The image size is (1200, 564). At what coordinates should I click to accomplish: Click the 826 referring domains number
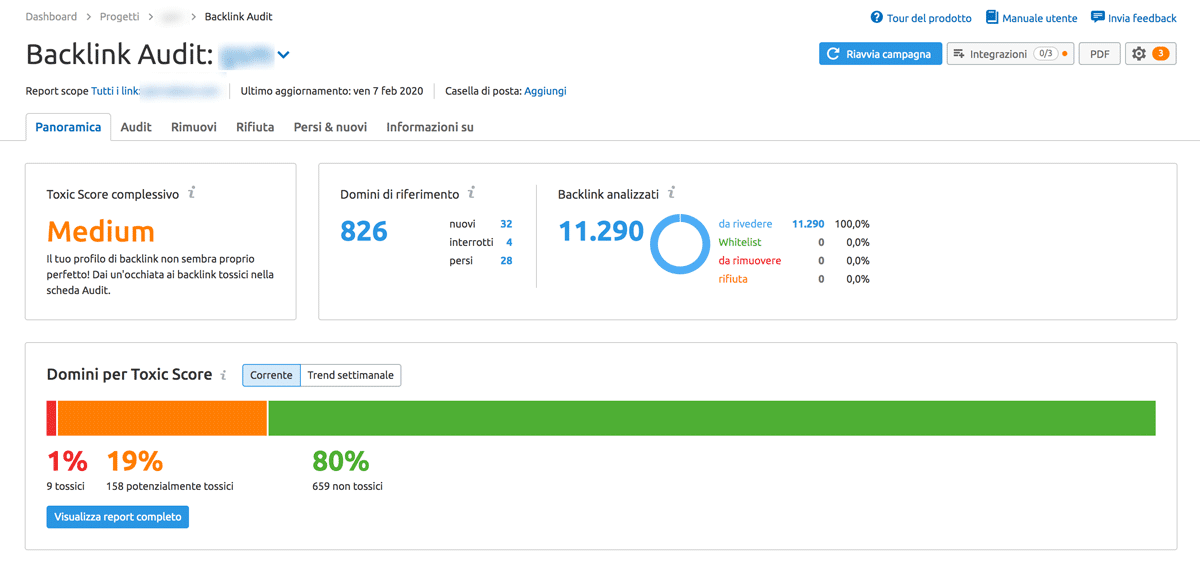pos(364,231)
